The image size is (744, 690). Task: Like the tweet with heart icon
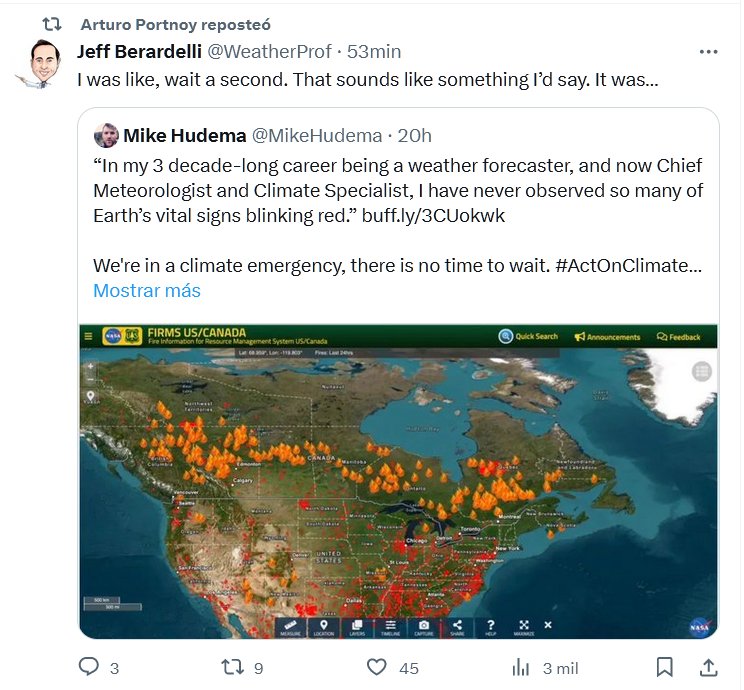tap(377, 667)
